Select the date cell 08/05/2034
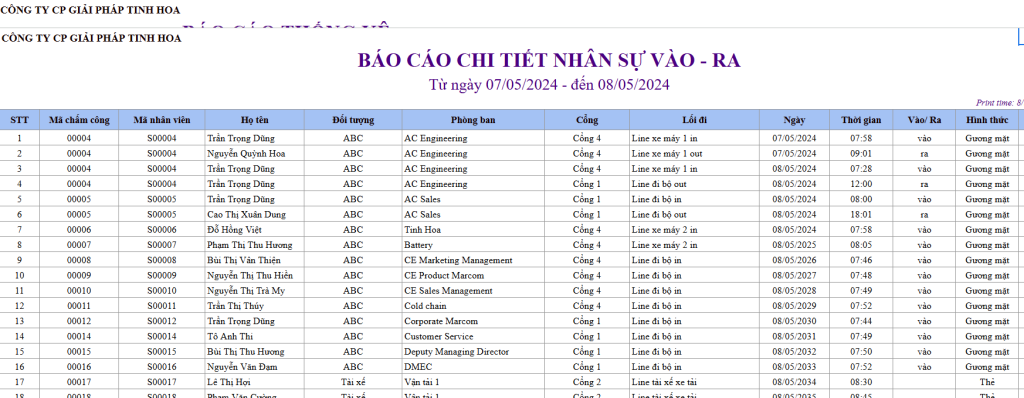The width and height of the screenshot is (1024, 398). 795,382
